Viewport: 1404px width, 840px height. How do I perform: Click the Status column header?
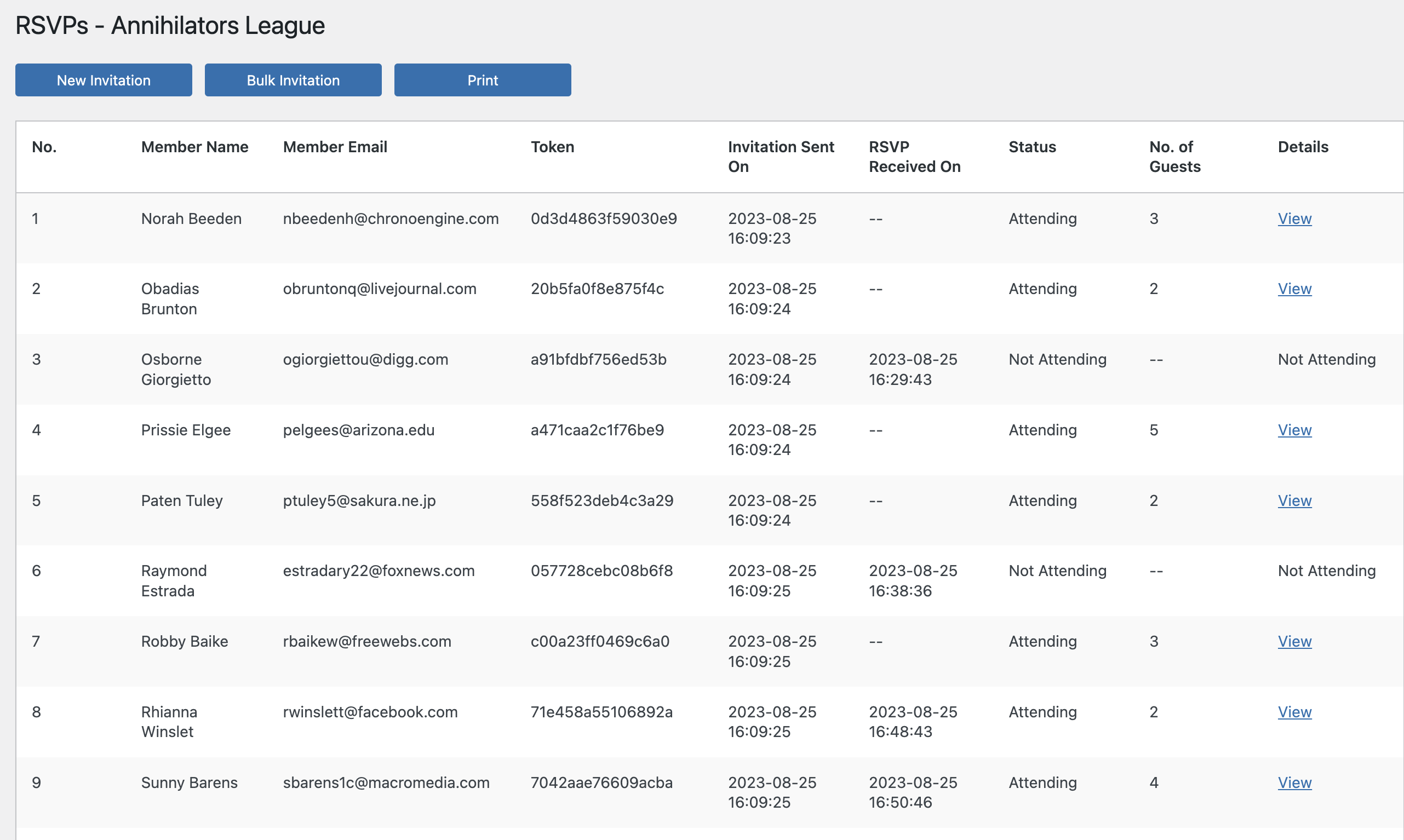pyautogui.click(x=1032, y=147)
